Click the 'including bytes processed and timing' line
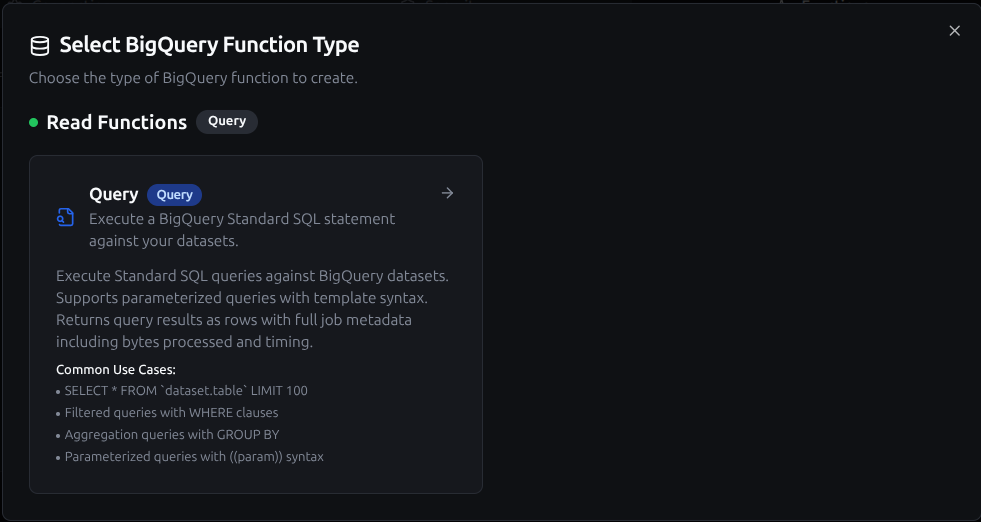 point(184,342)
